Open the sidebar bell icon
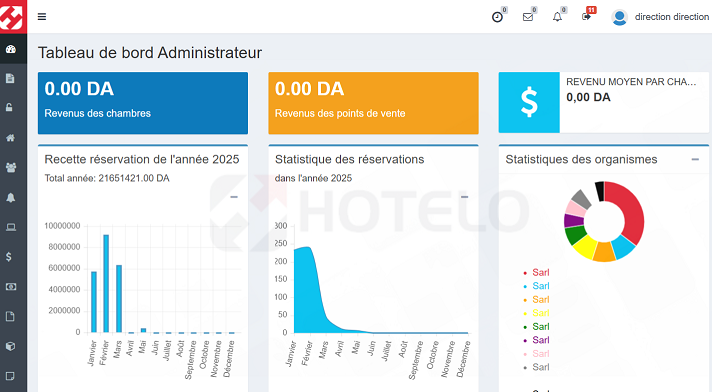 pyautogui.click(x=10, y=198)
